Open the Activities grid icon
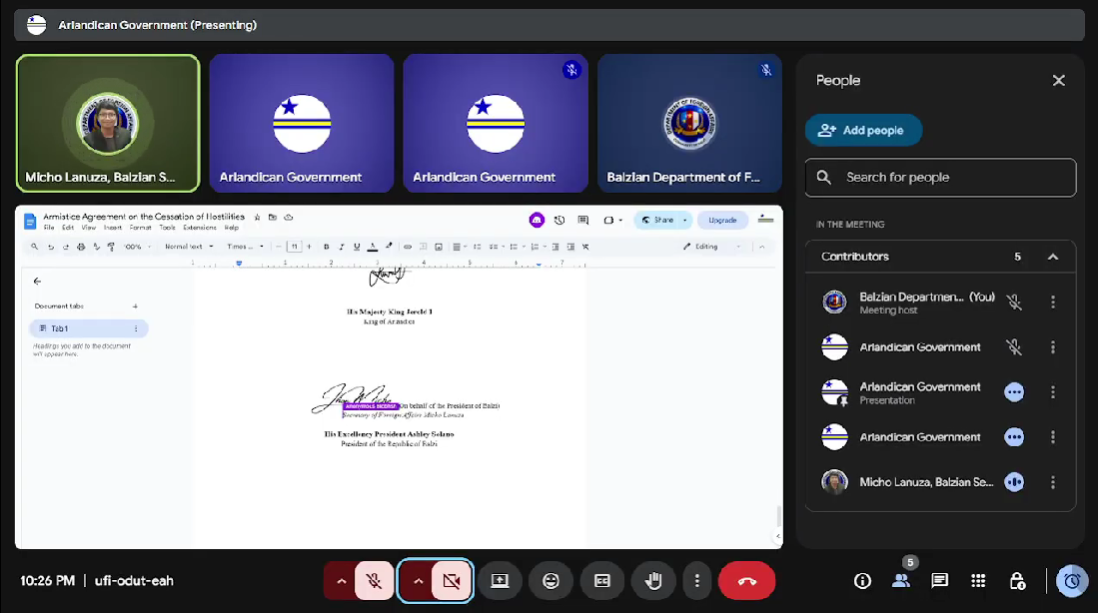The width and height of the screenshot is (1098, 613). point(978,581)
